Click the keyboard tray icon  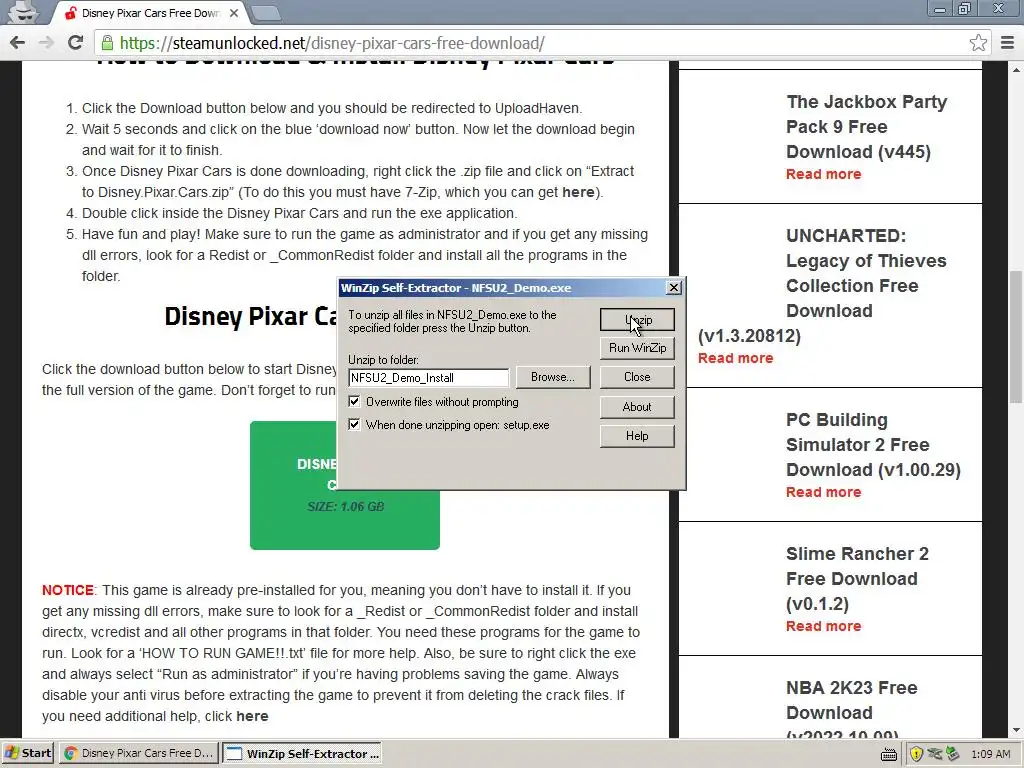point(889,754)
